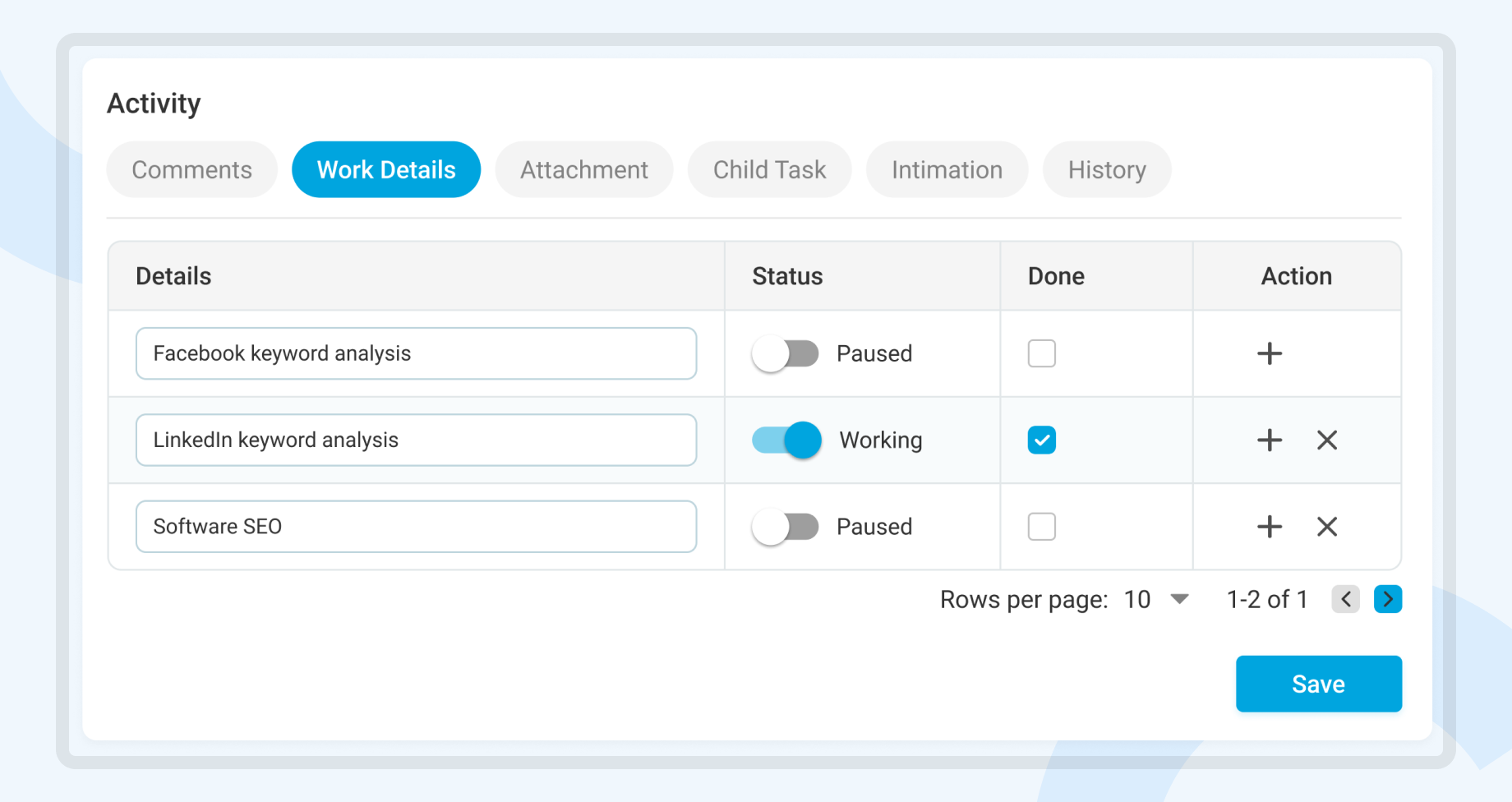The height and width of the screenshot is (802, 1512).
Task: Edit Software SEO details field
Action: 417,526
